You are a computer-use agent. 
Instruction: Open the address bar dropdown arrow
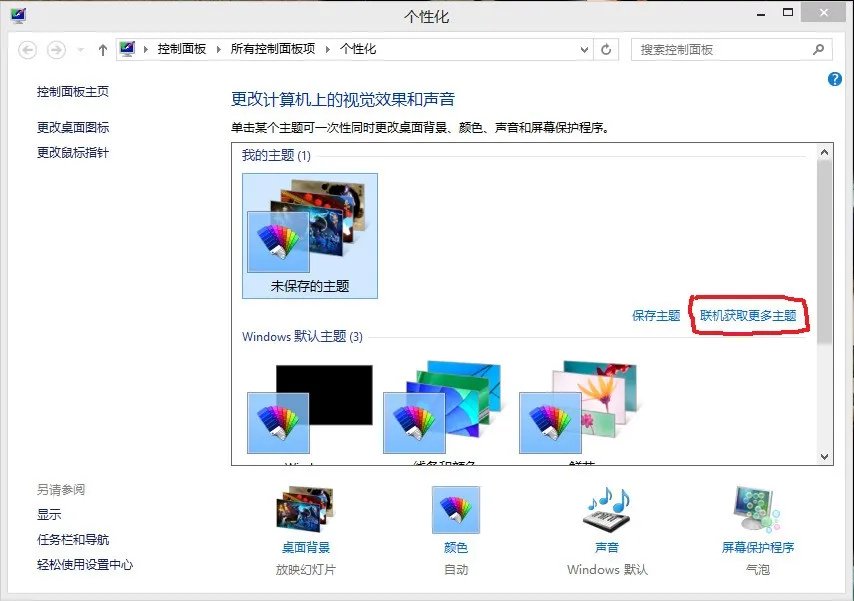pos(583,48)
